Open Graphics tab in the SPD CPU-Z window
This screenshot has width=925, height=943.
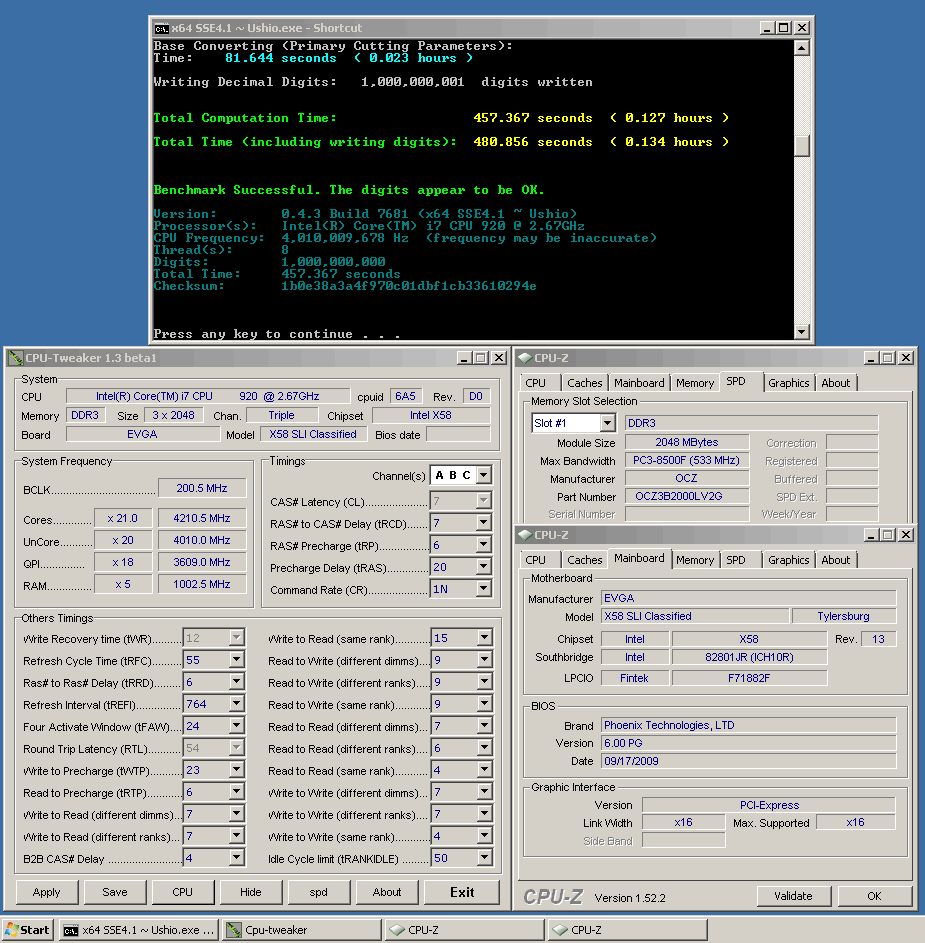[x=788, y=383]
